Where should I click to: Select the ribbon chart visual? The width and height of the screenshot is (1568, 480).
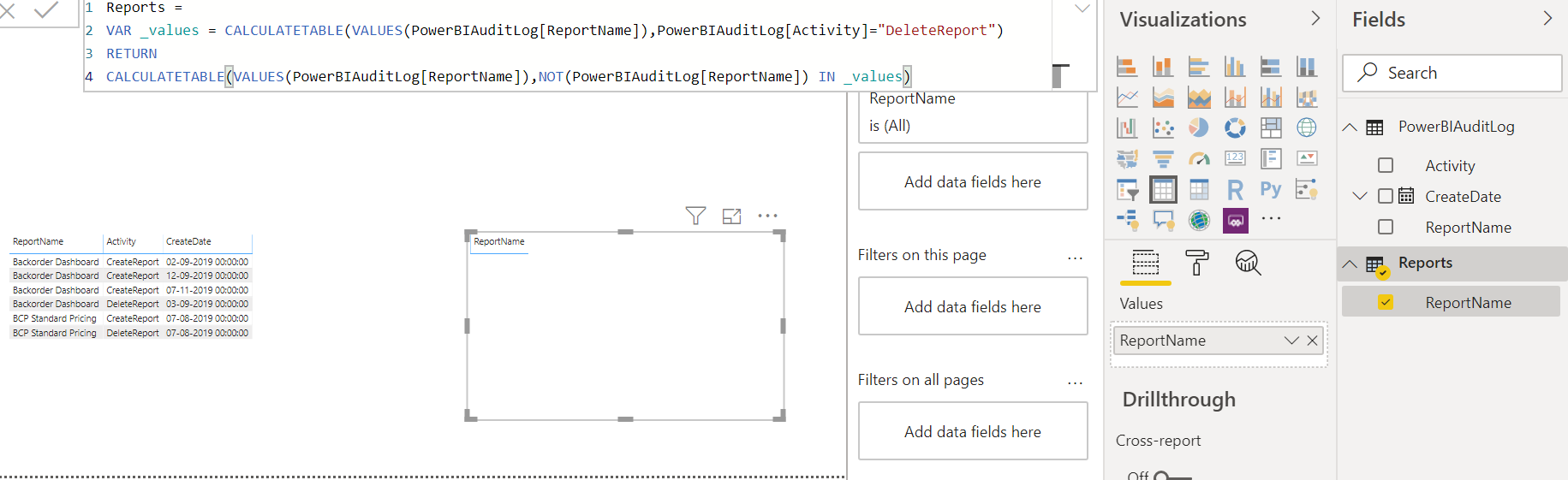point(1307,97)
